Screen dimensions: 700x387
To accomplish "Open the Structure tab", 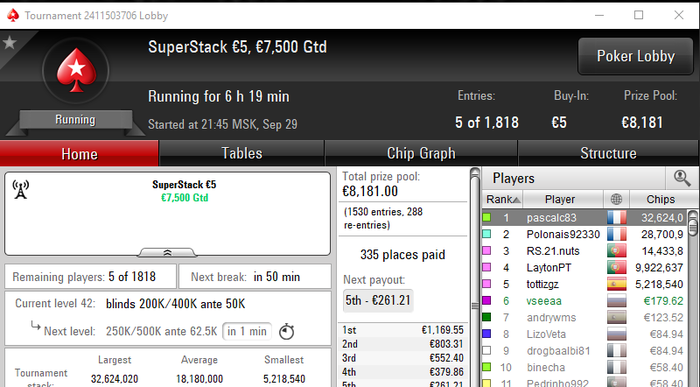I will coord(608,154).
